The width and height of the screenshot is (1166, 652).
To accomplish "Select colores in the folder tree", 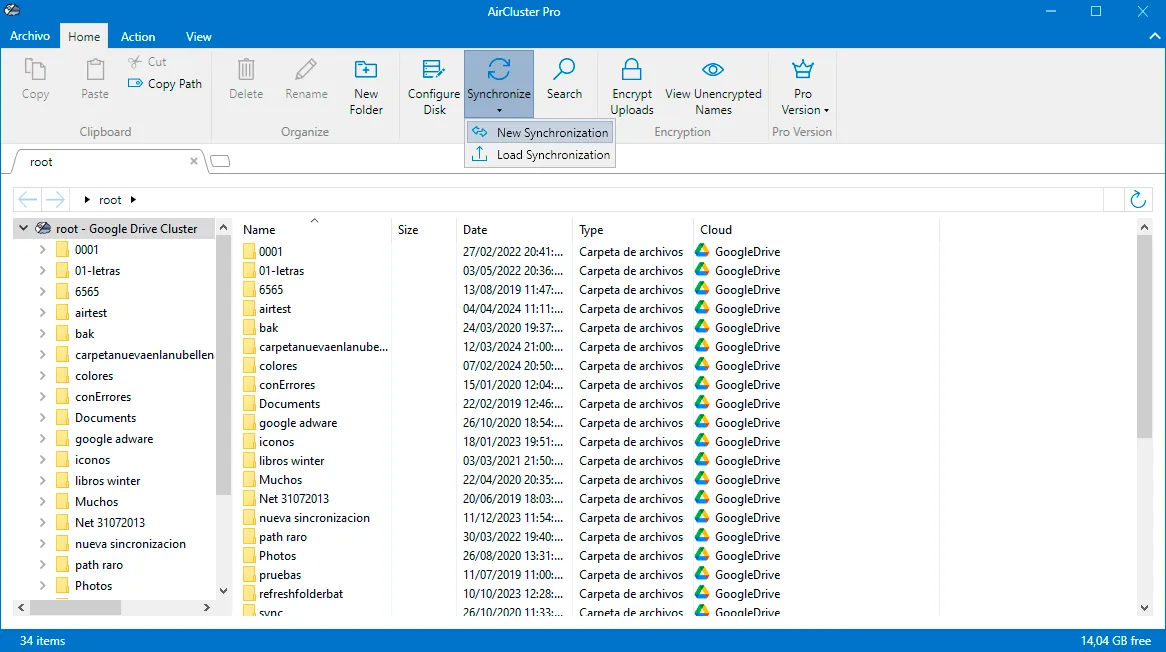I will tap(94, 376).
